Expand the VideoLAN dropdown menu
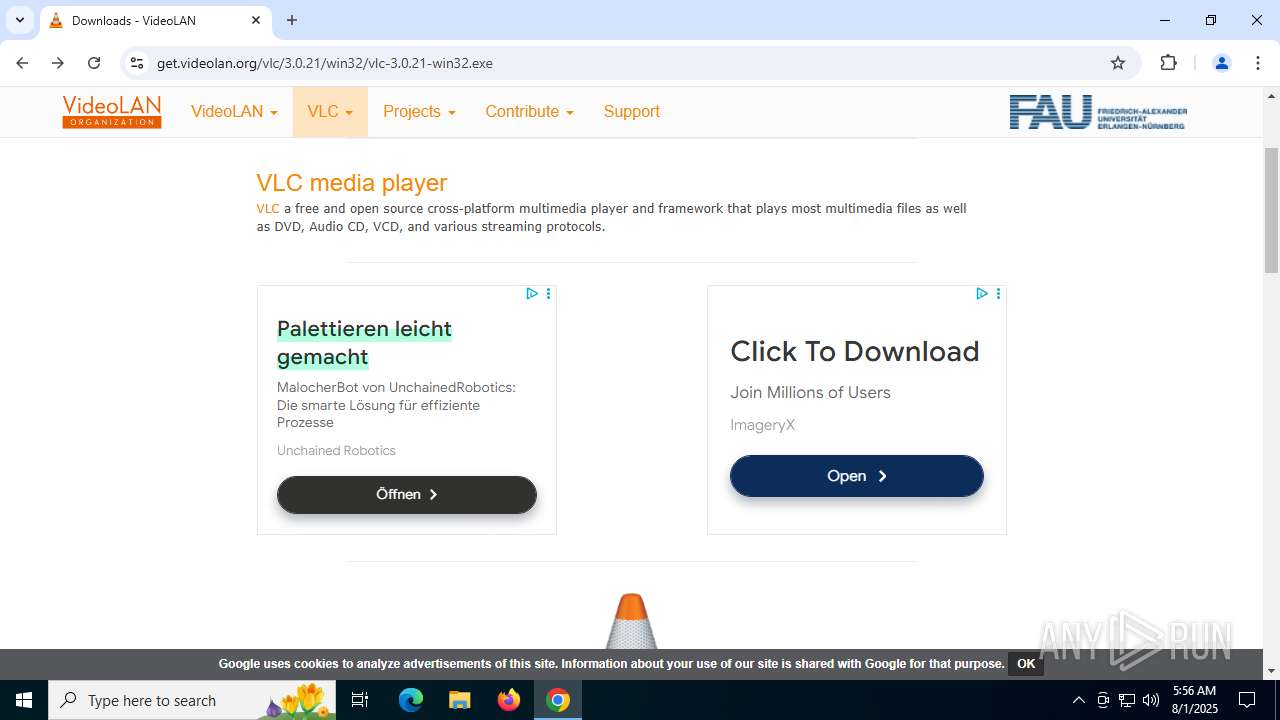Viewport: 1280px width, 720px height. tap(234, 112)
